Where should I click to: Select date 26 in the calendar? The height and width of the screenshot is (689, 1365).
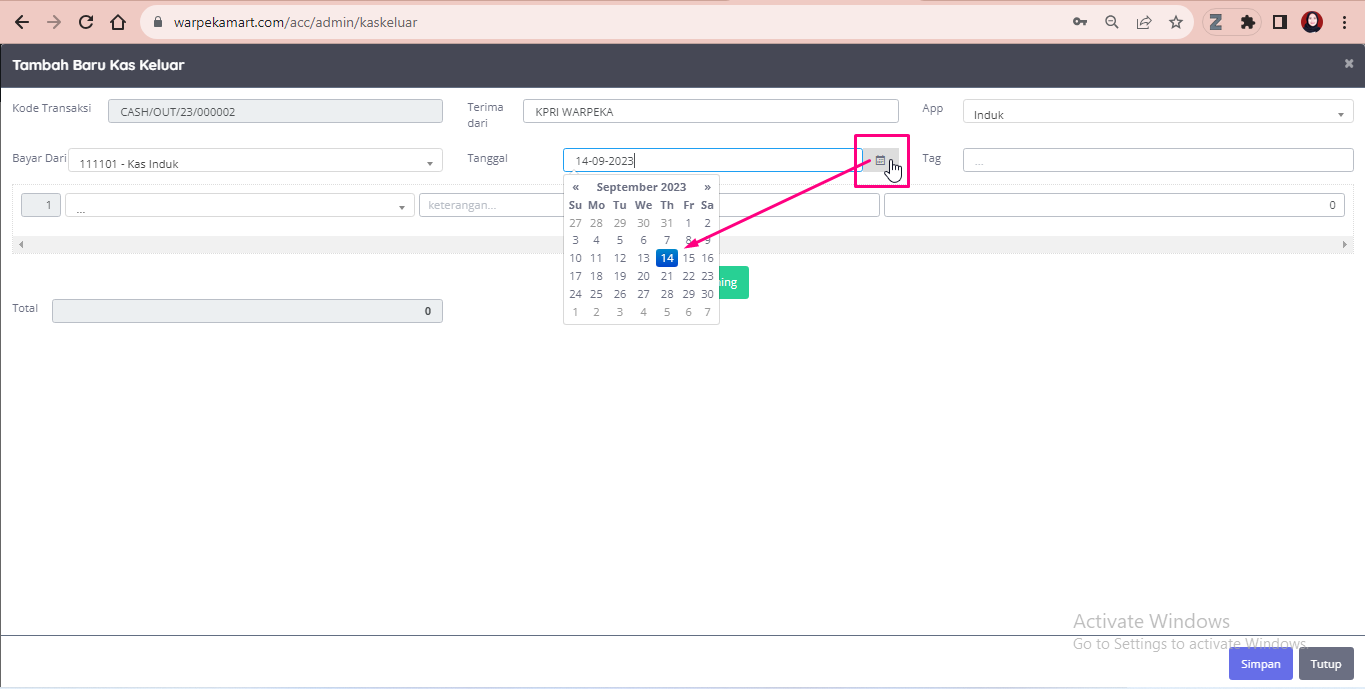(x=620, y=294)
